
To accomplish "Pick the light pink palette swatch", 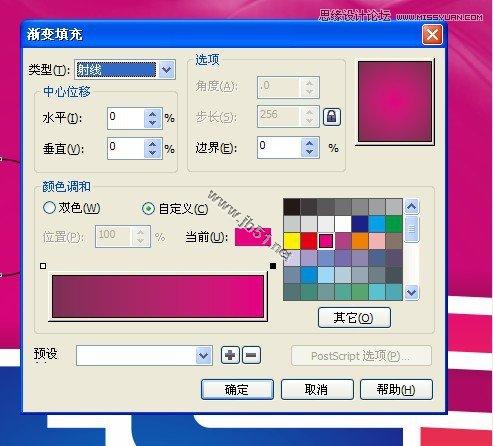I will (377, 241).
